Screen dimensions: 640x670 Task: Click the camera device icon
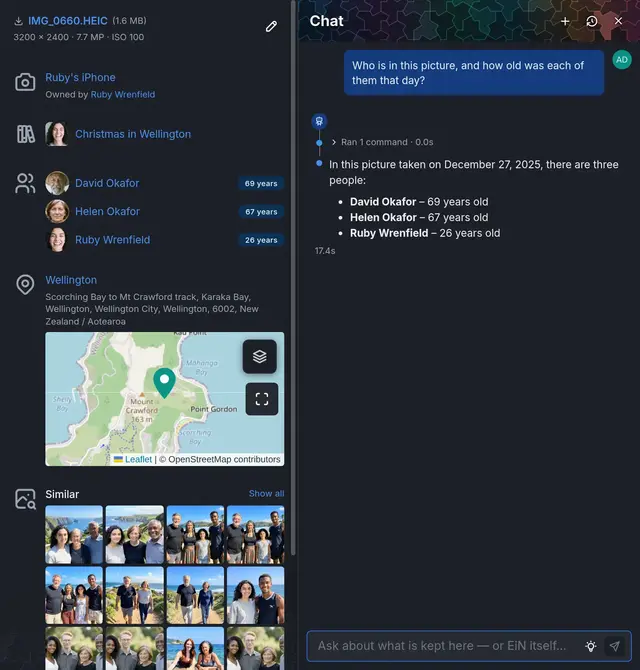pos(25,82)
